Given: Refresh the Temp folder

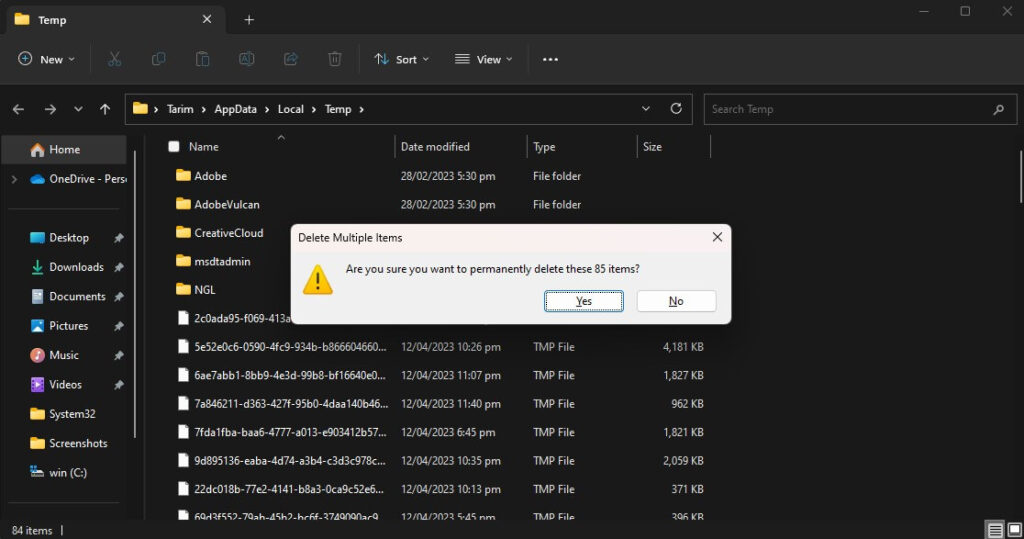Looking at the screenshot, I should coord(676,109).
